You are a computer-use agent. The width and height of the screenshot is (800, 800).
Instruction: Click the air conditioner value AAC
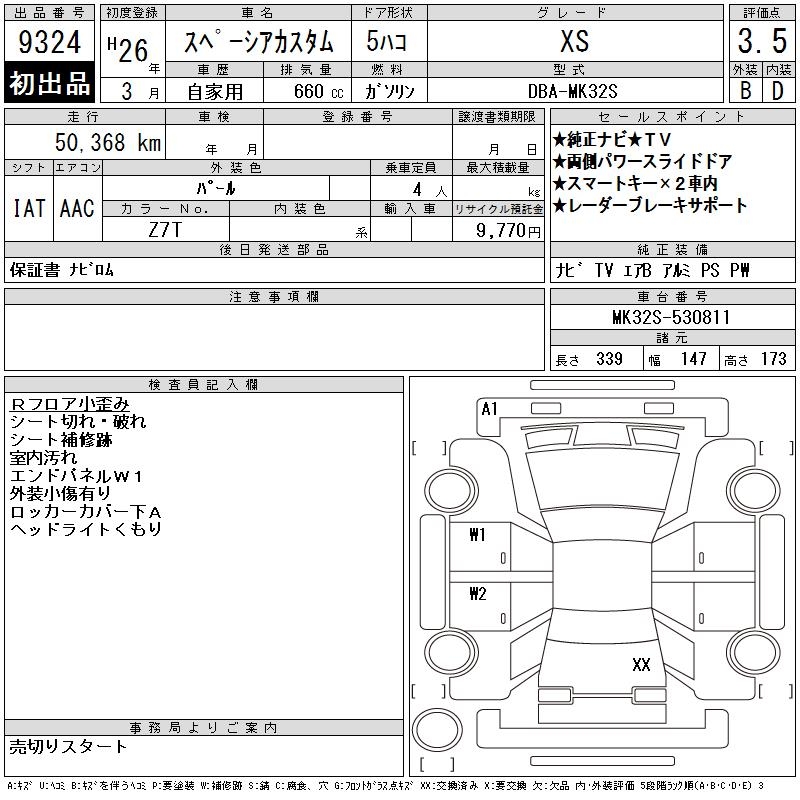77,208
